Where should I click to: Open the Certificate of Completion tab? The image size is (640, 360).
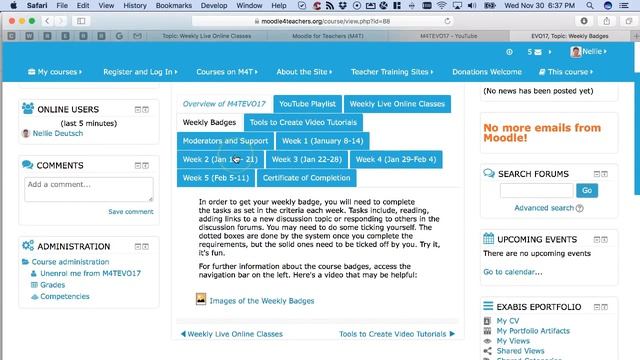[x=306, y=178]
